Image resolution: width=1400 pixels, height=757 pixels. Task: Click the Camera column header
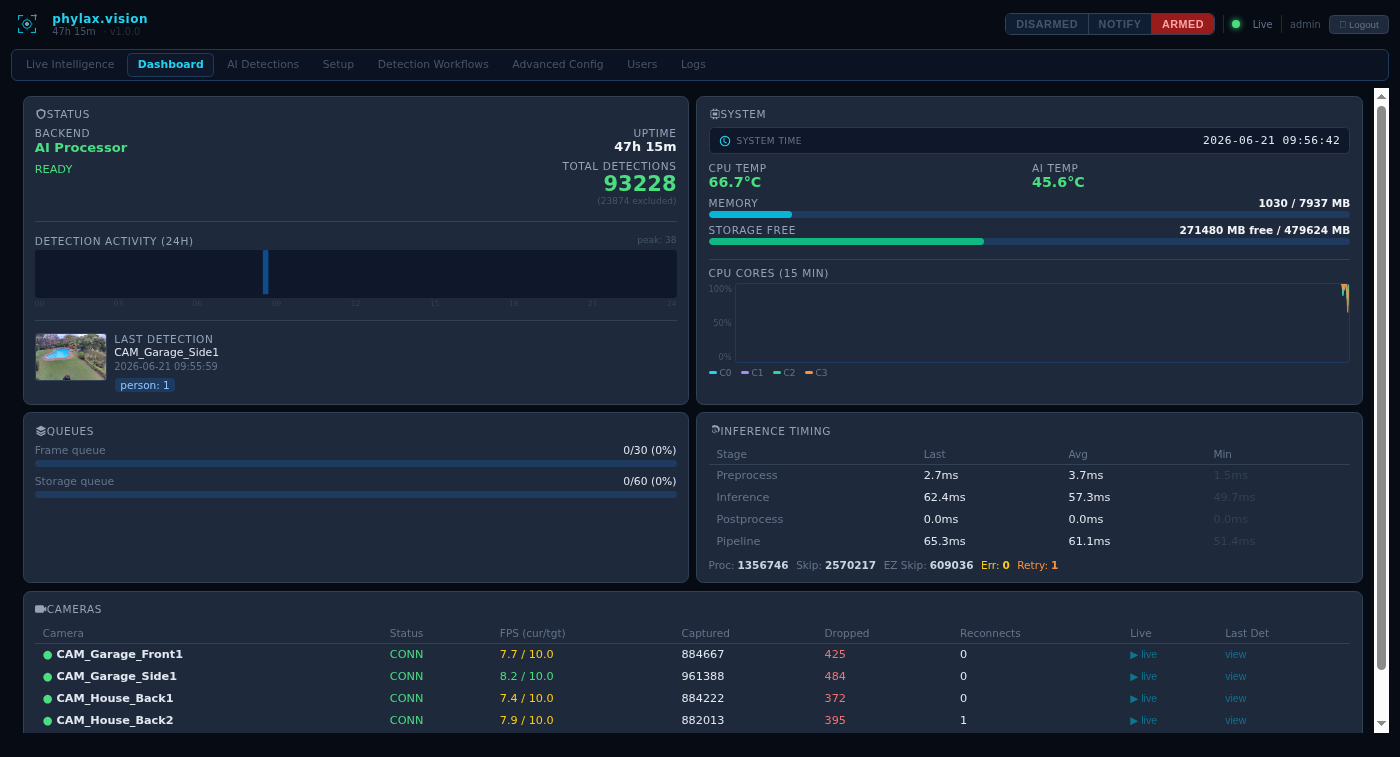coord(63,633)
